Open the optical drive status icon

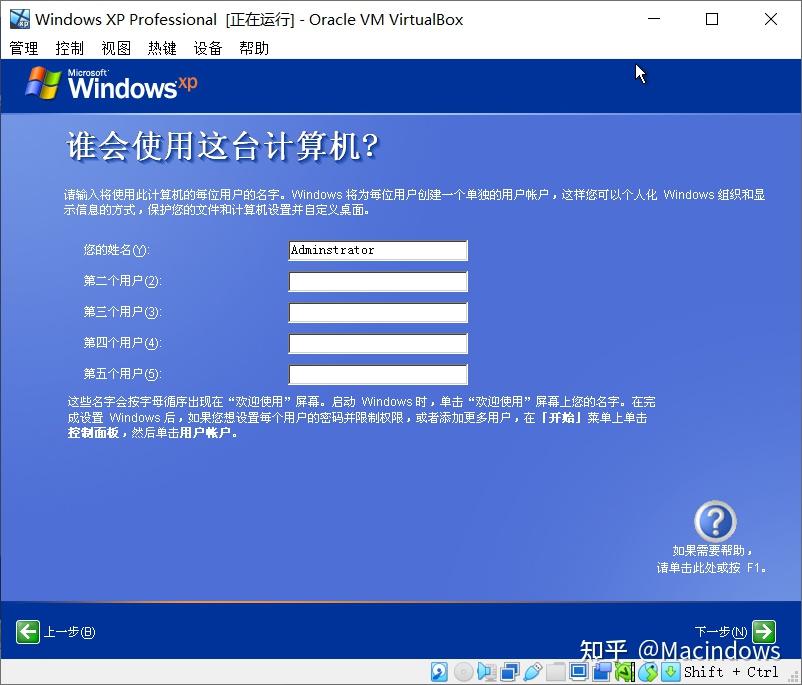(461, 671)
